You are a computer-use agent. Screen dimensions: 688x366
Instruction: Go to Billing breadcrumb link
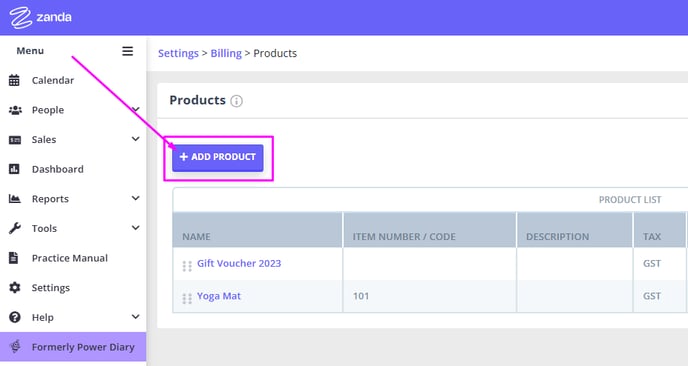click(226, 53)
